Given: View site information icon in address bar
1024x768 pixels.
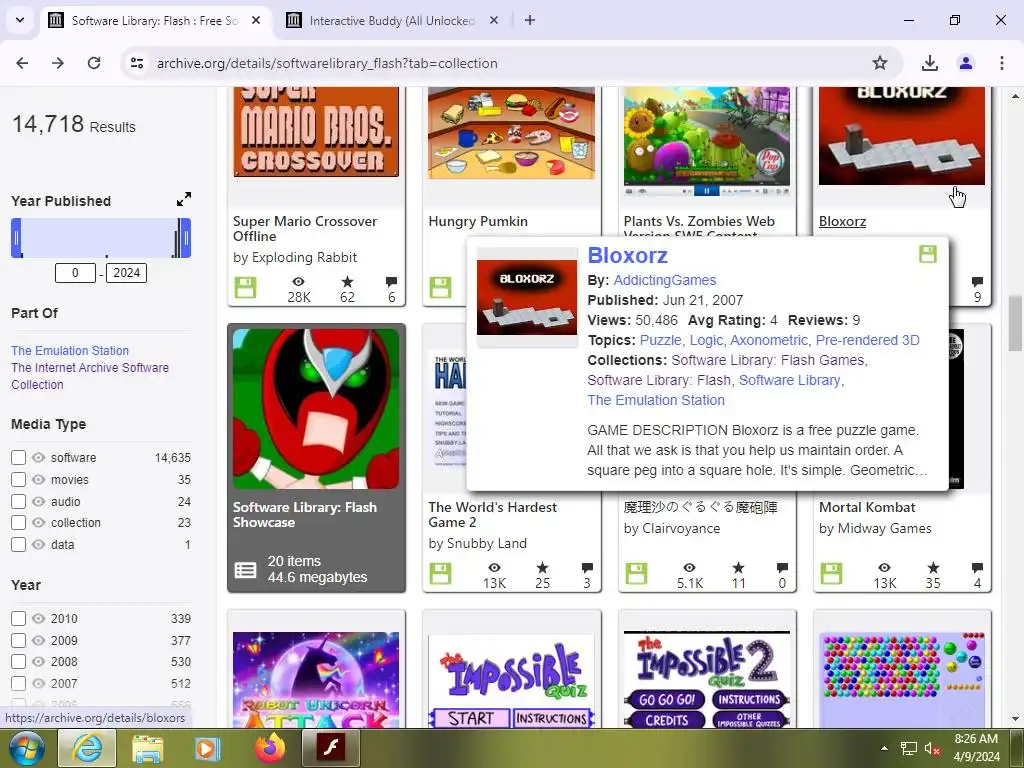Looking at the screenshot, I should coord(136,63).
